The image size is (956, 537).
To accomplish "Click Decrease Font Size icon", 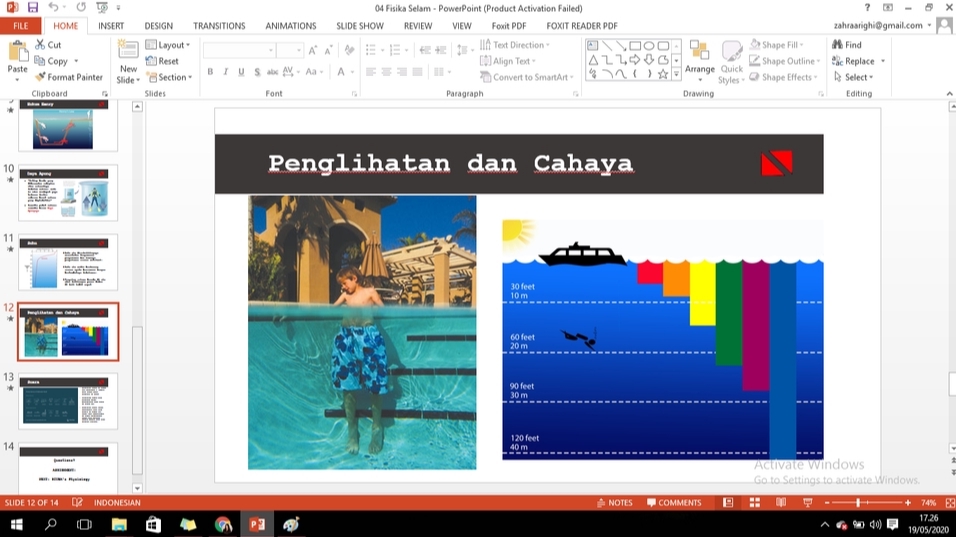I will pyautogui.click(x=328, y=50).
